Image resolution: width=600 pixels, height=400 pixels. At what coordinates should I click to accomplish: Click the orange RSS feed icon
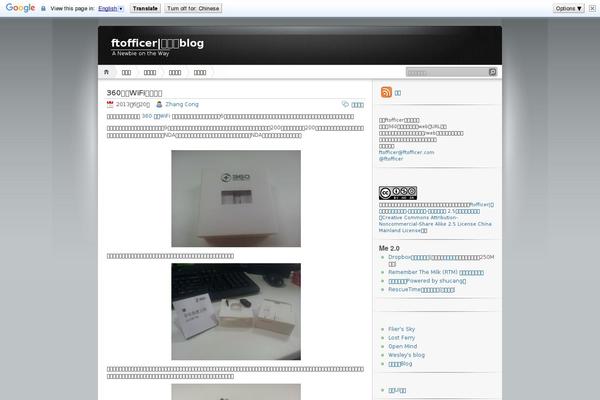pyautogui.click(x=386, y=92)
